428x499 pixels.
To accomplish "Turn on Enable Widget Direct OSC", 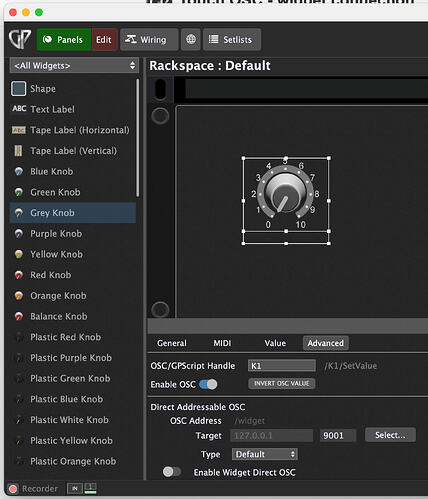I will [172, 472].
